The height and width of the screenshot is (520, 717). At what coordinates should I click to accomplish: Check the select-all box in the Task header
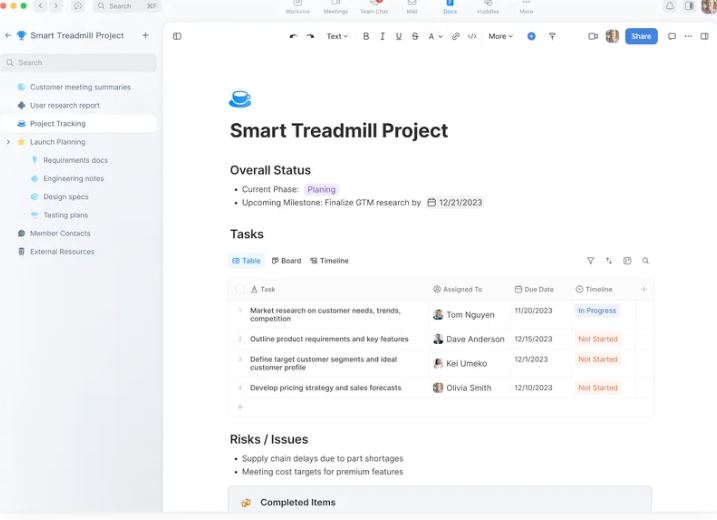[240, 289]
